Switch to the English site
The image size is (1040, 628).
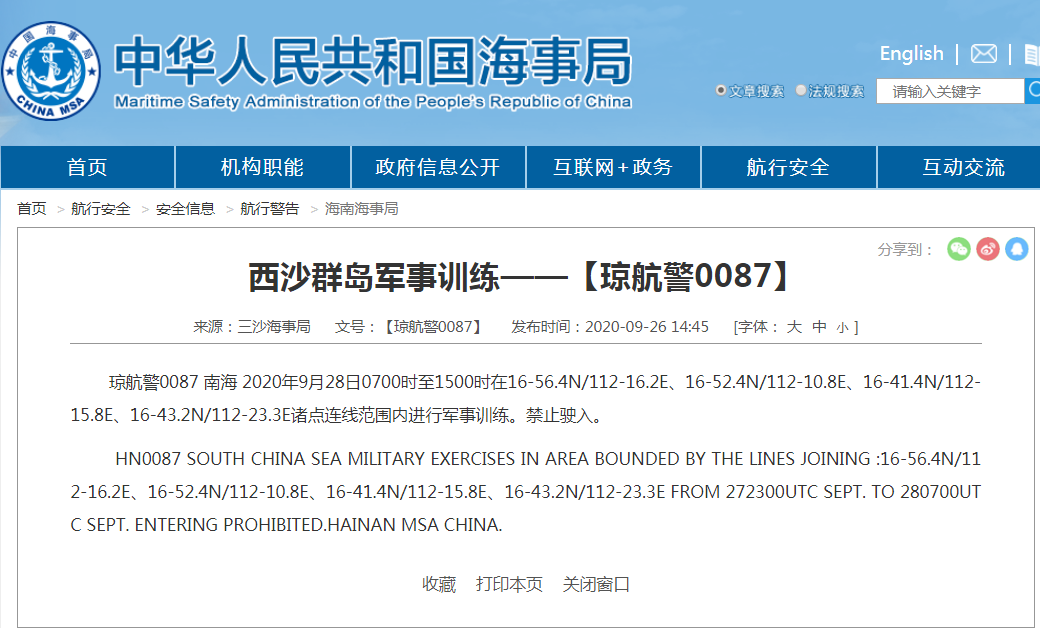[911, 54]
